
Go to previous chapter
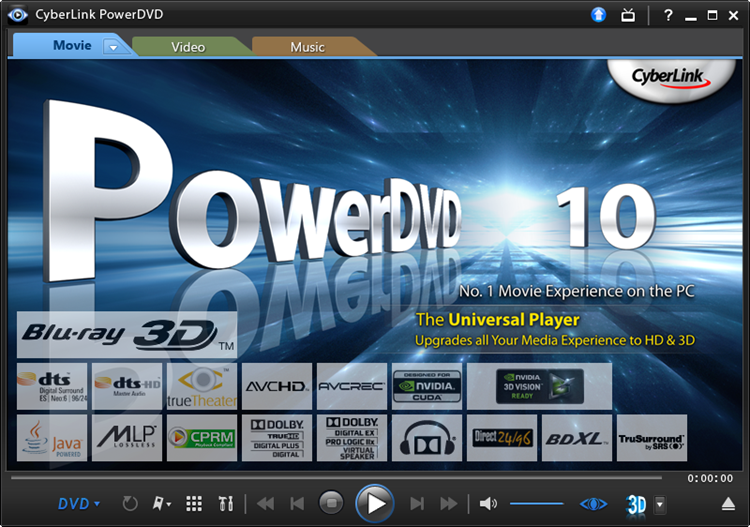tap(297, 504)
